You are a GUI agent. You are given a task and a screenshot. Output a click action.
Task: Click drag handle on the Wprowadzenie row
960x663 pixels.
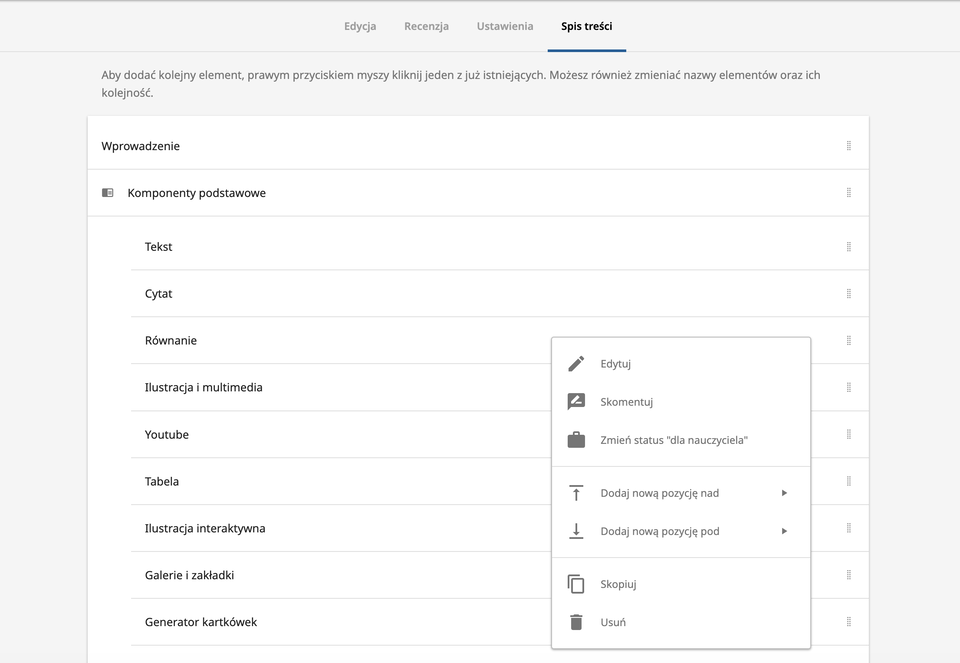click(848, 146)
